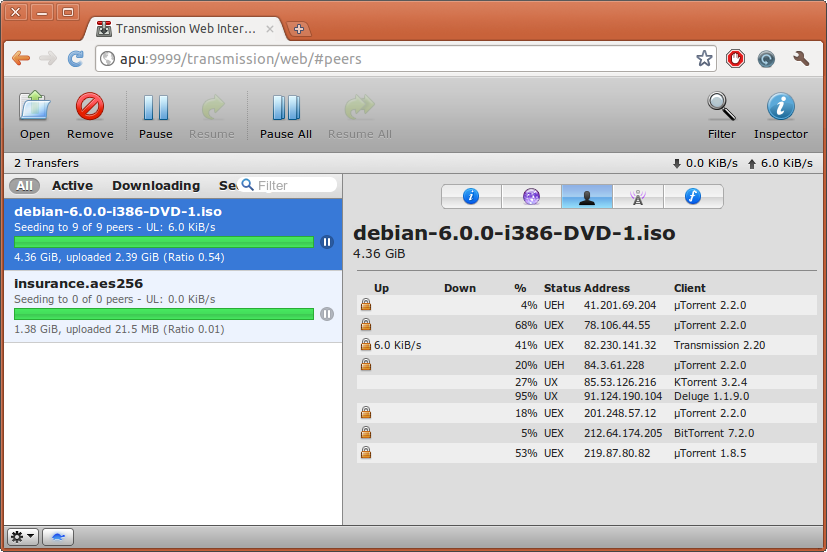827x552 pixels.
Task: Open the browser wrench menu
Action: pyautogui.click(x=801, y=59)
